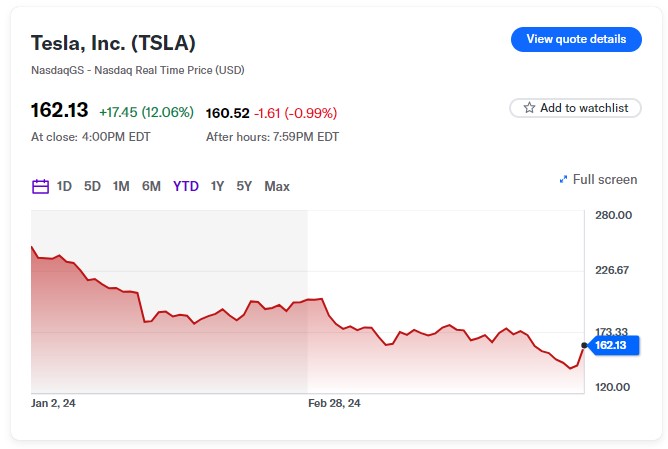
Task: Click the star icon for watchlist
Action: point(530,108)
